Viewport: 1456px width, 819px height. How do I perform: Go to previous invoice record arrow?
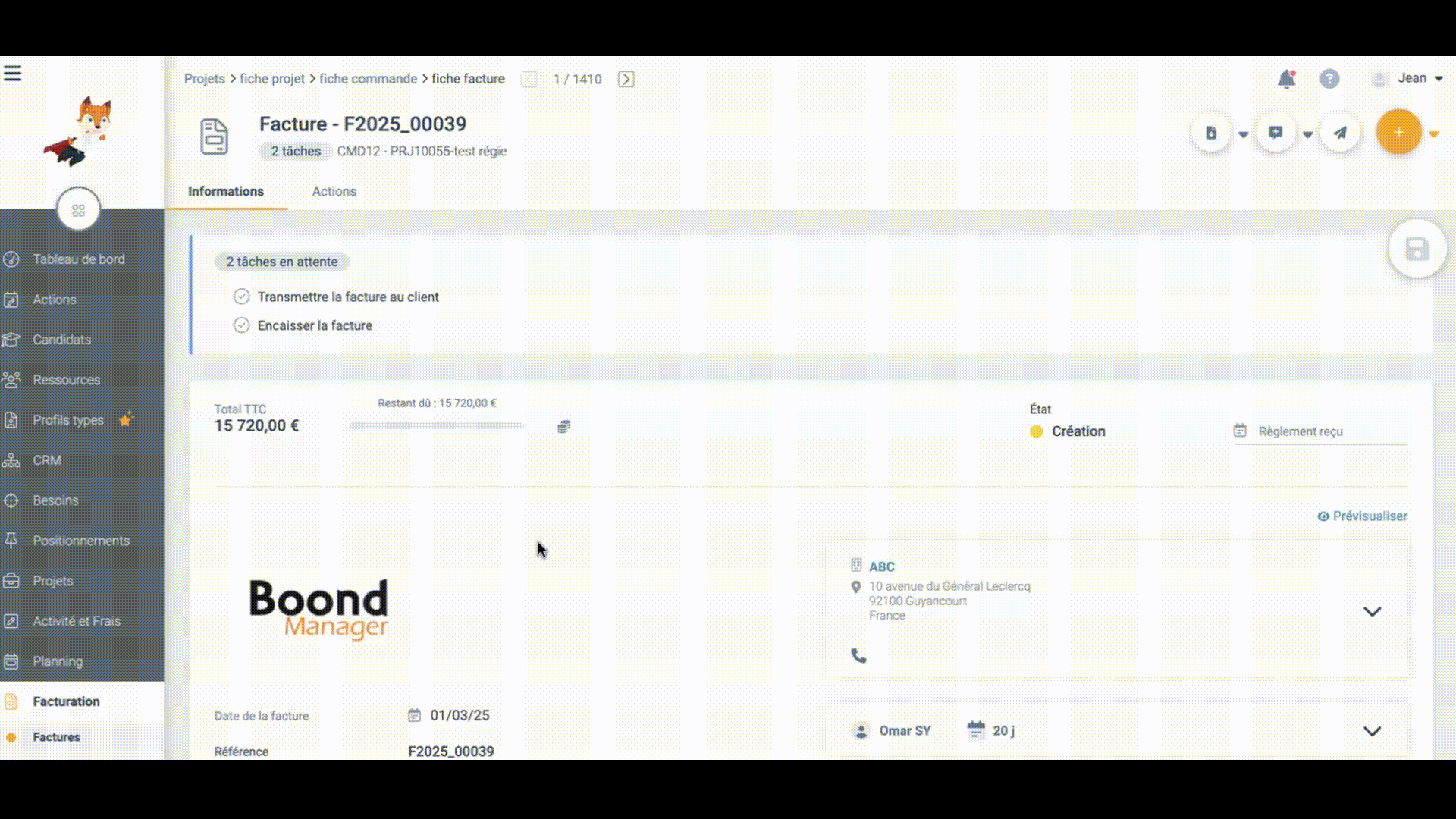click(x=529, y=79)
